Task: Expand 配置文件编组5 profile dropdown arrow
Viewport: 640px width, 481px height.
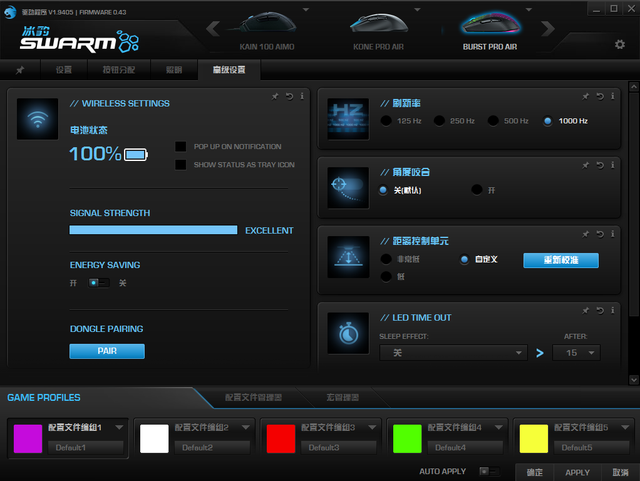Action: pyautogui.click(x=625, y=428)
